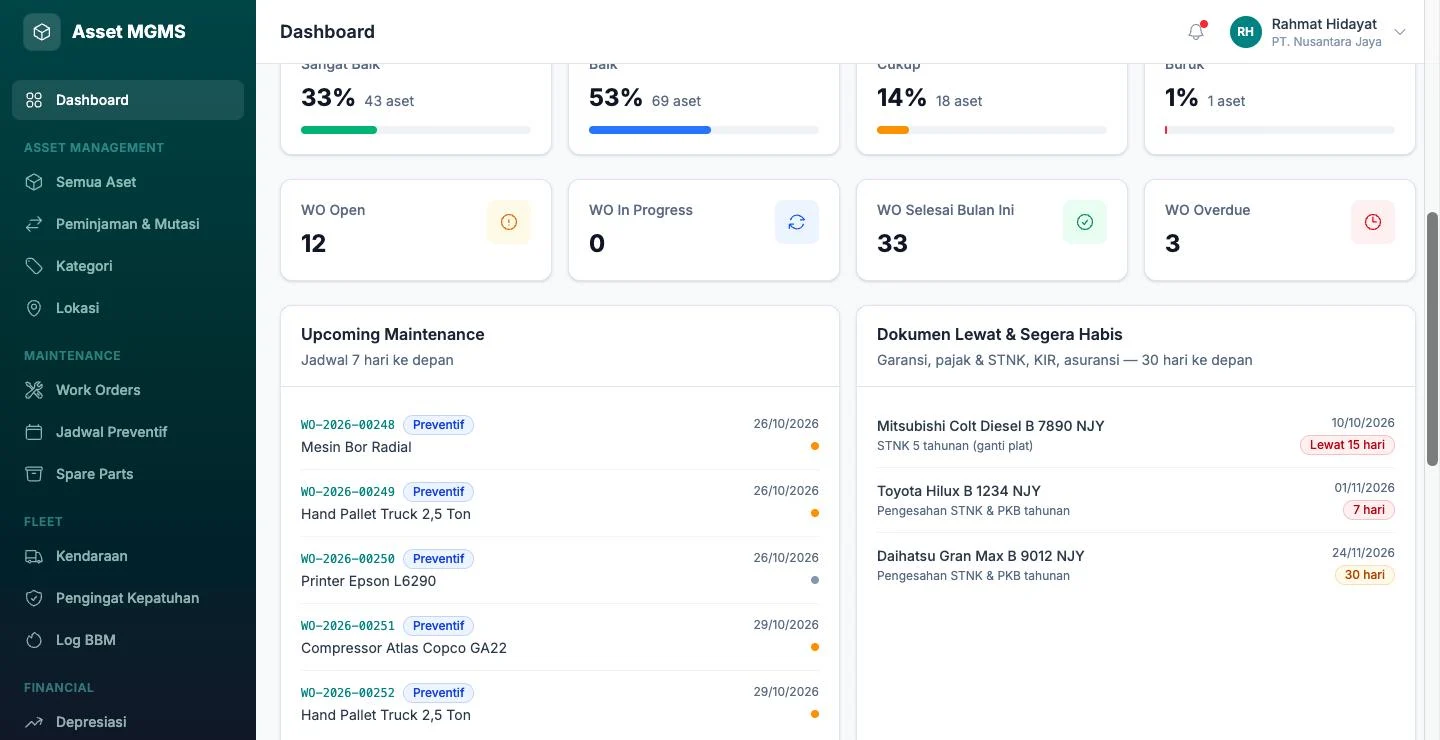Click the WO Selesai check icon
The image size is (1440, 740).
click(x=1085, y=222)
